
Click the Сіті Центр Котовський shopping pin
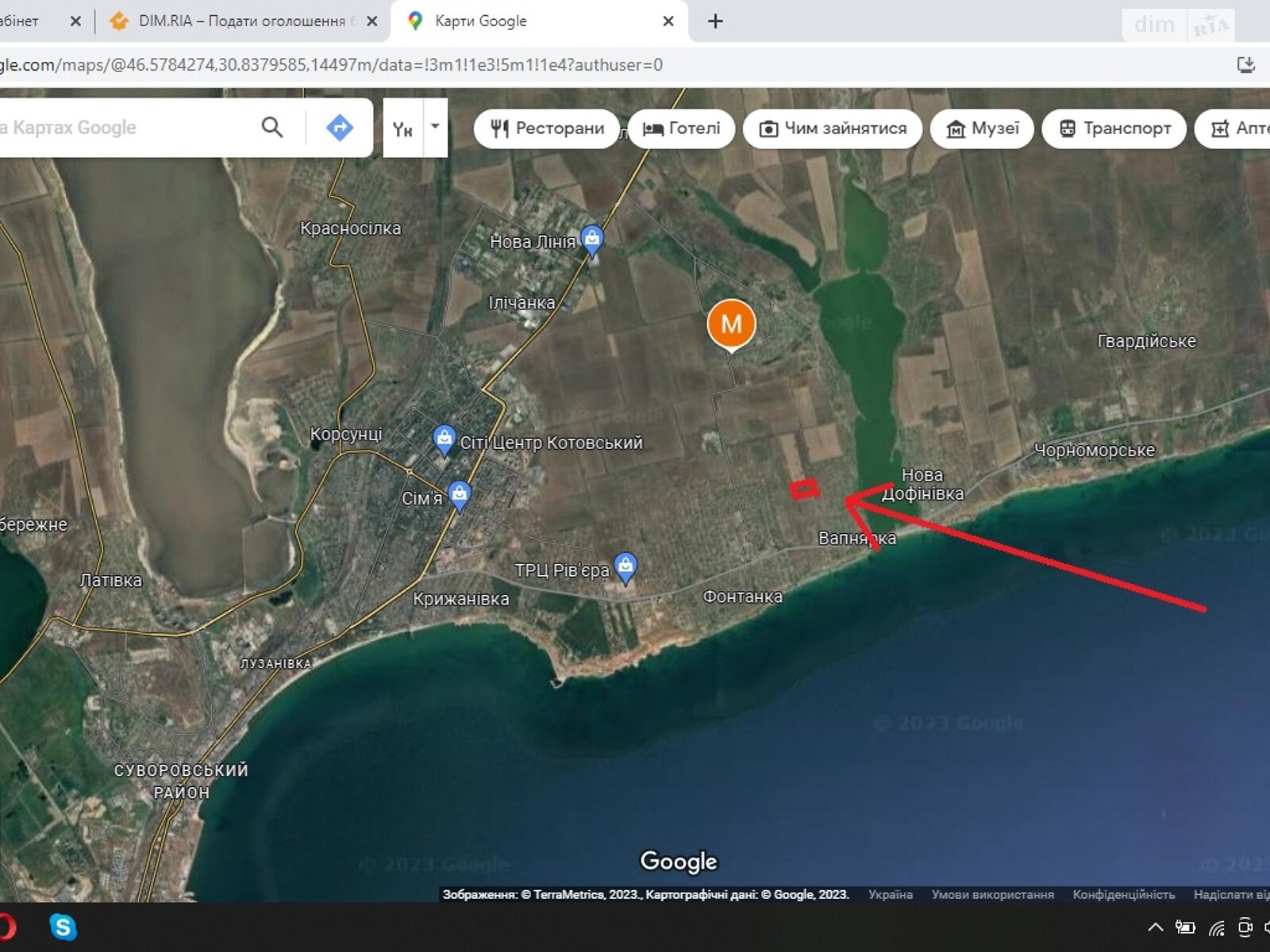444,439
